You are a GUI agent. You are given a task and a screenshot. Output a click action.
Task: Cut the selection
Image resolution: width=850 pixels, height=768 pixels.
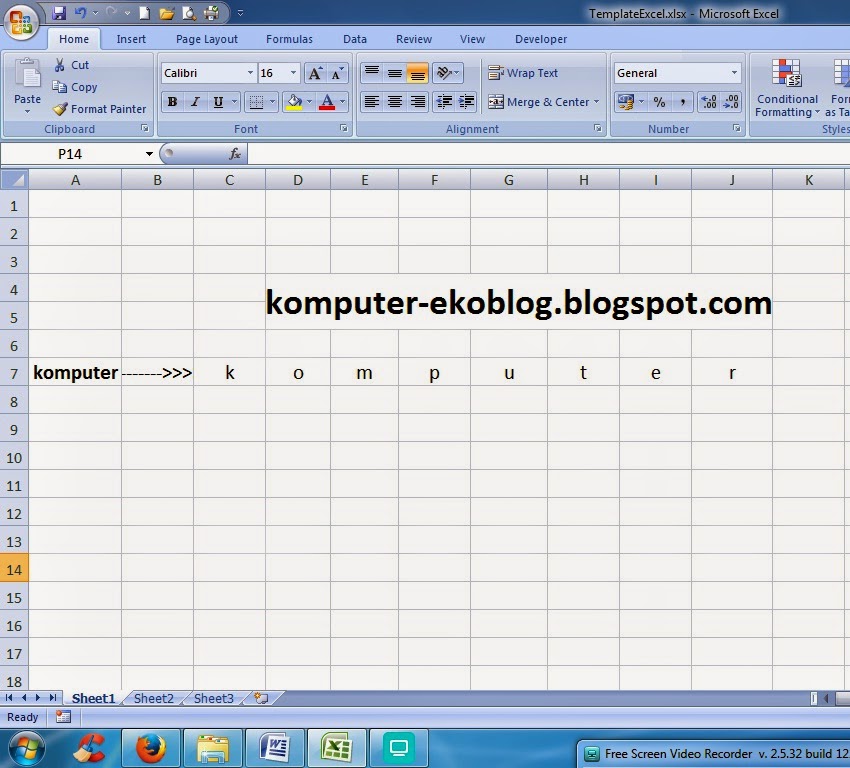pos(72,65)
